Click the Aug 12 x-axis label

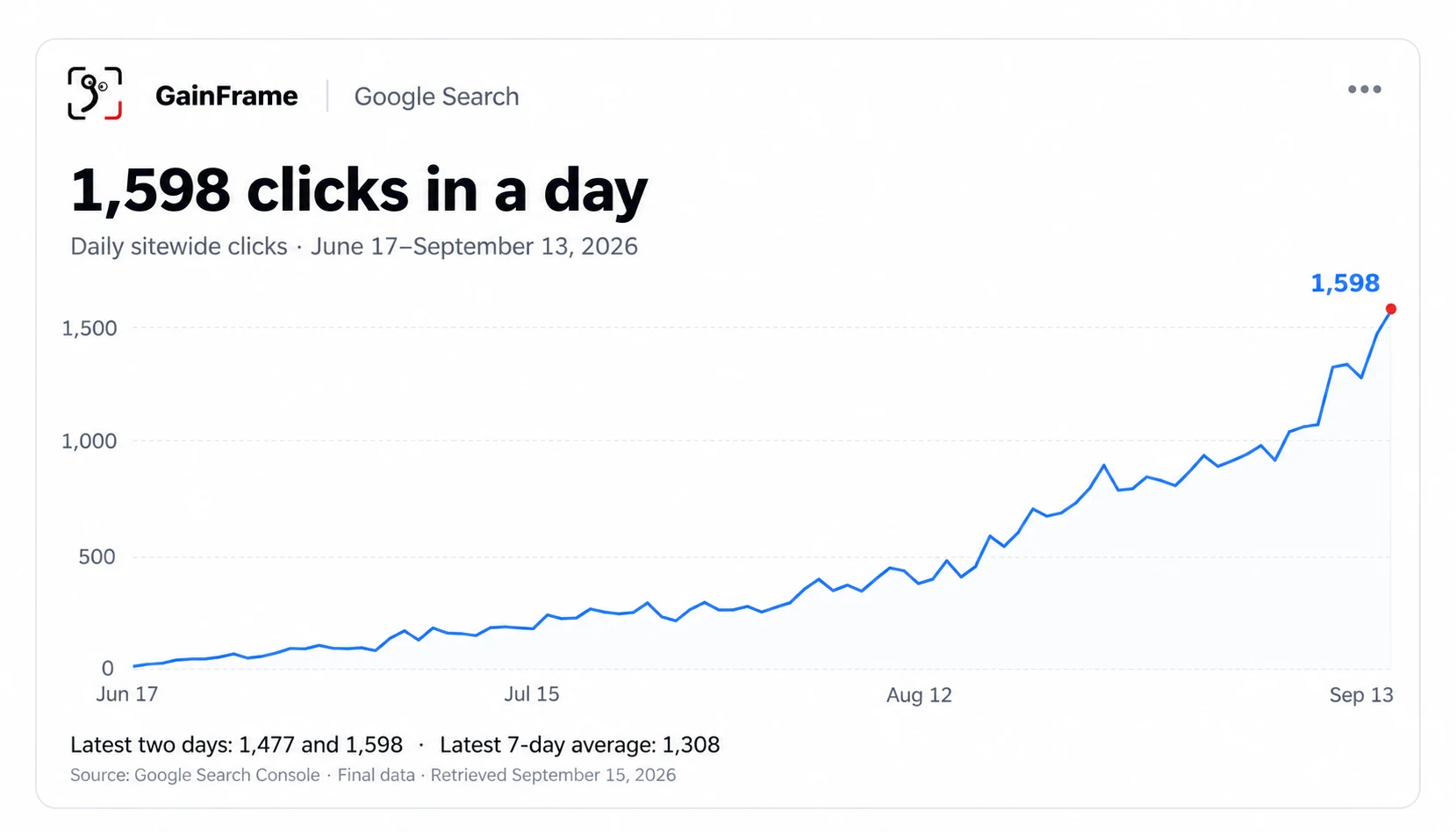coord(919,695)
